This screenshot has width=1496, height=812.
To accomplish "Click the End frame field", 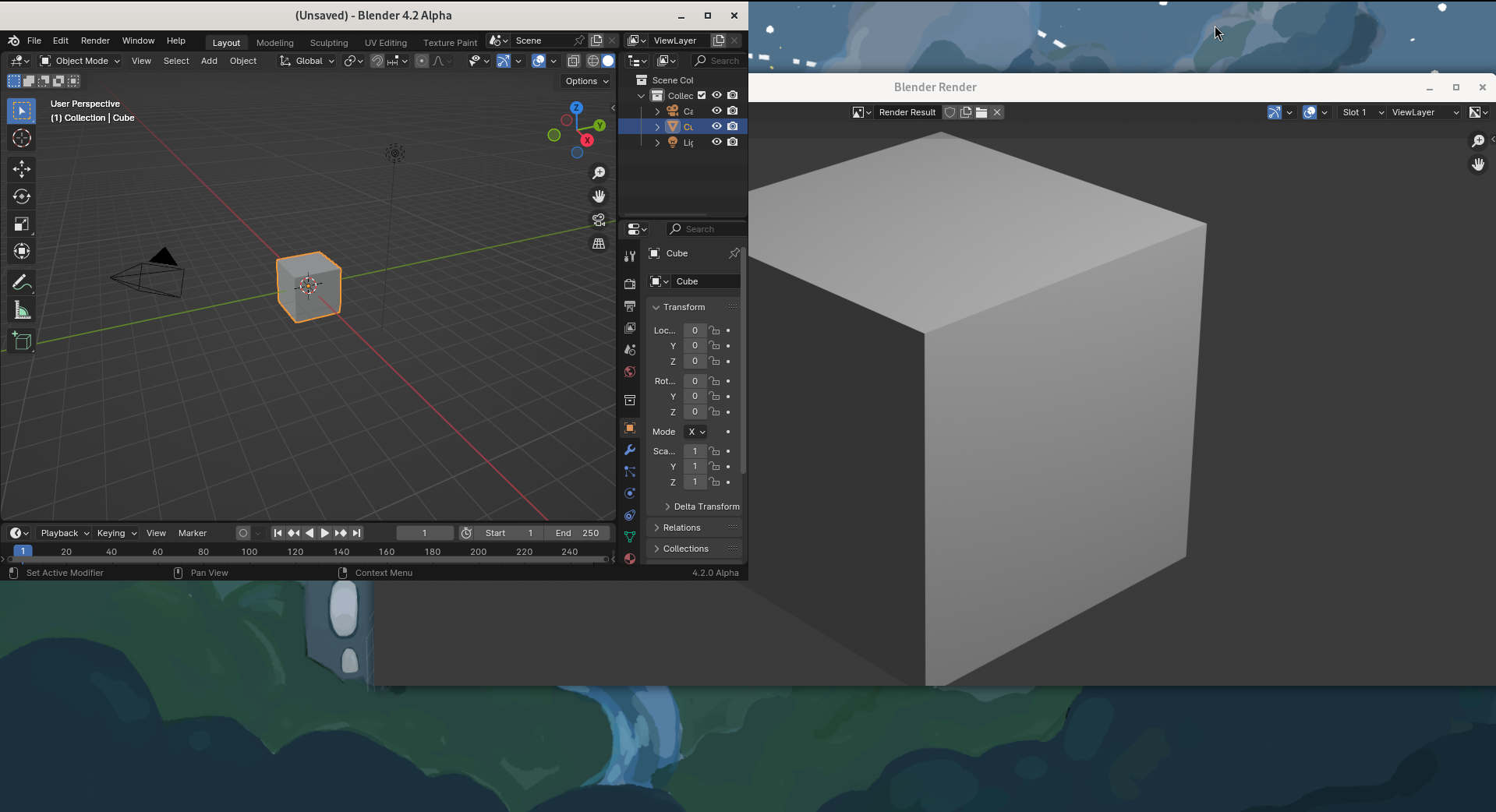I will click(x=578, y=533).
